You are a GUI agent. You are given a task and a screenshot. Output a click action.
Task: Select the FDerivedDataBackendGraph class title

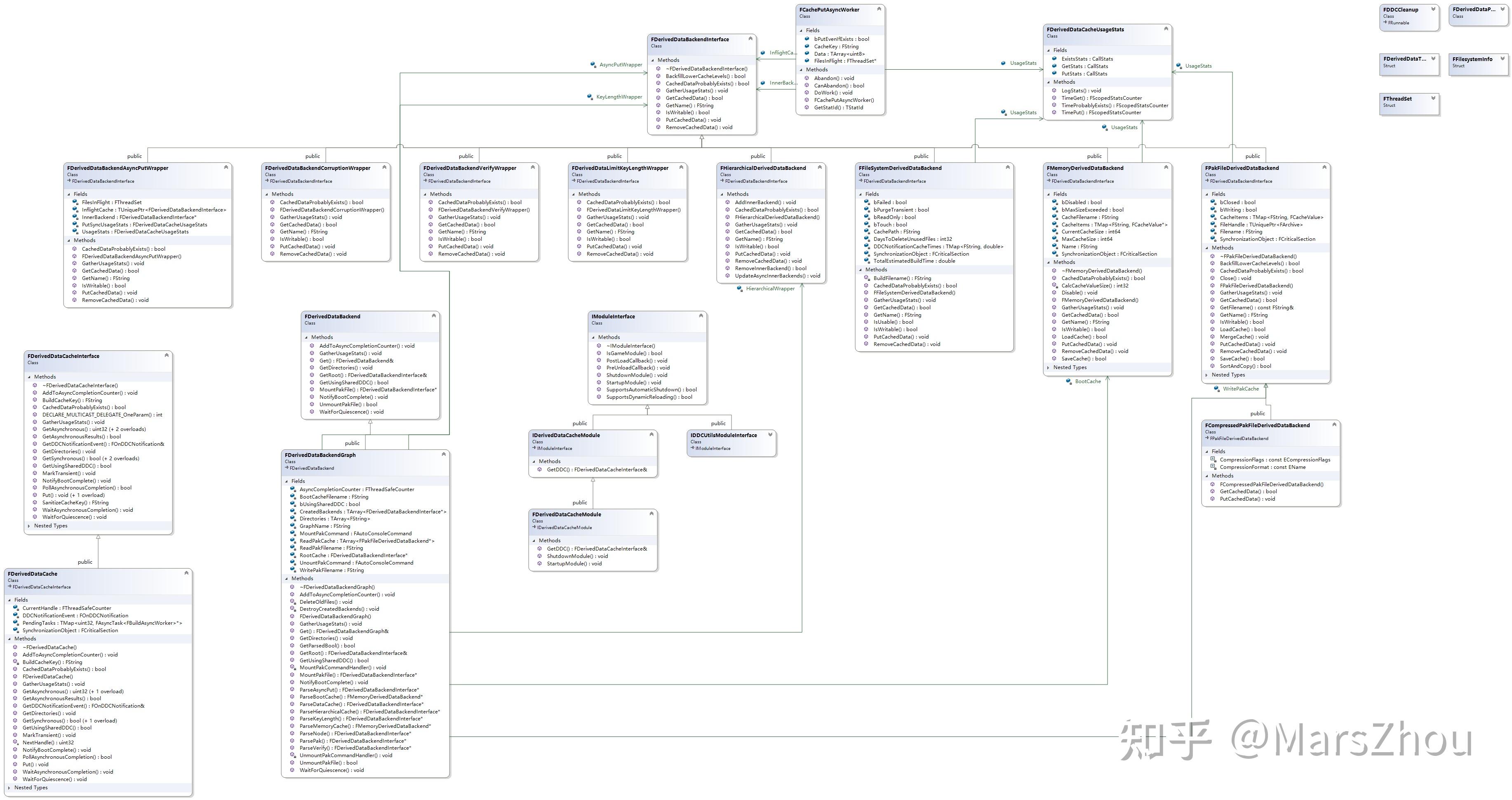coord(320,455)
